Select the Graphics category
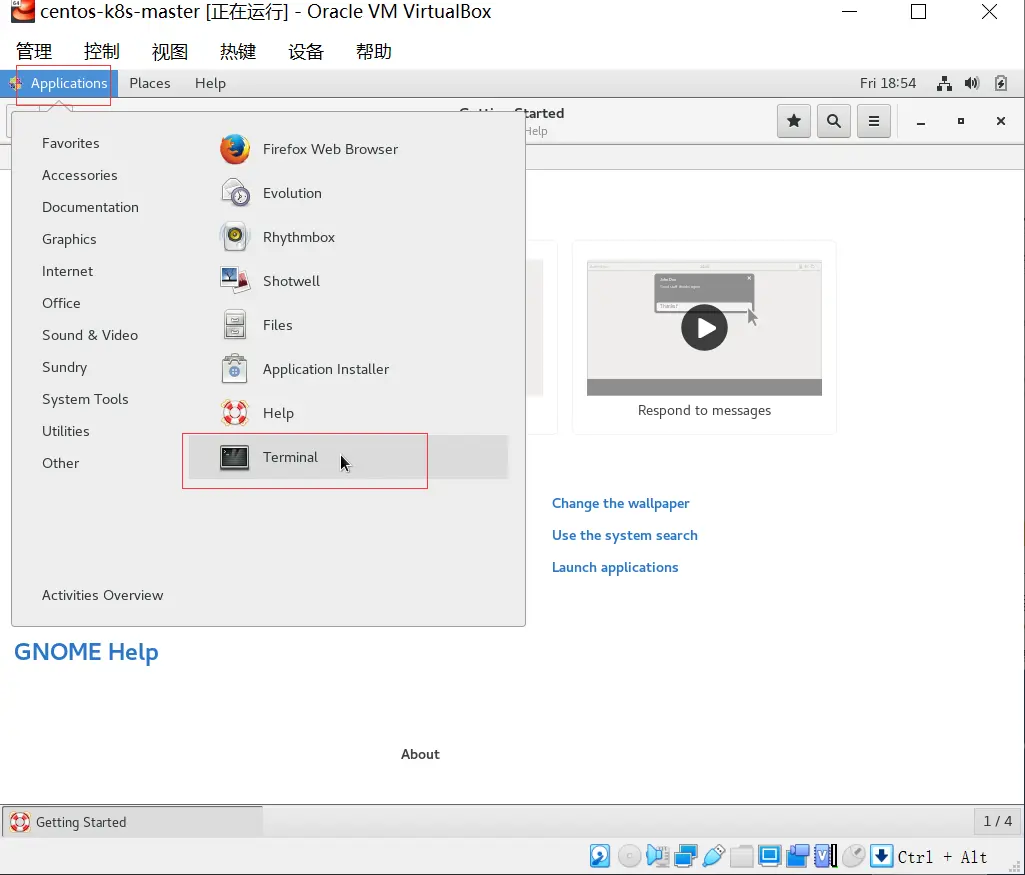 click(69, 239)
